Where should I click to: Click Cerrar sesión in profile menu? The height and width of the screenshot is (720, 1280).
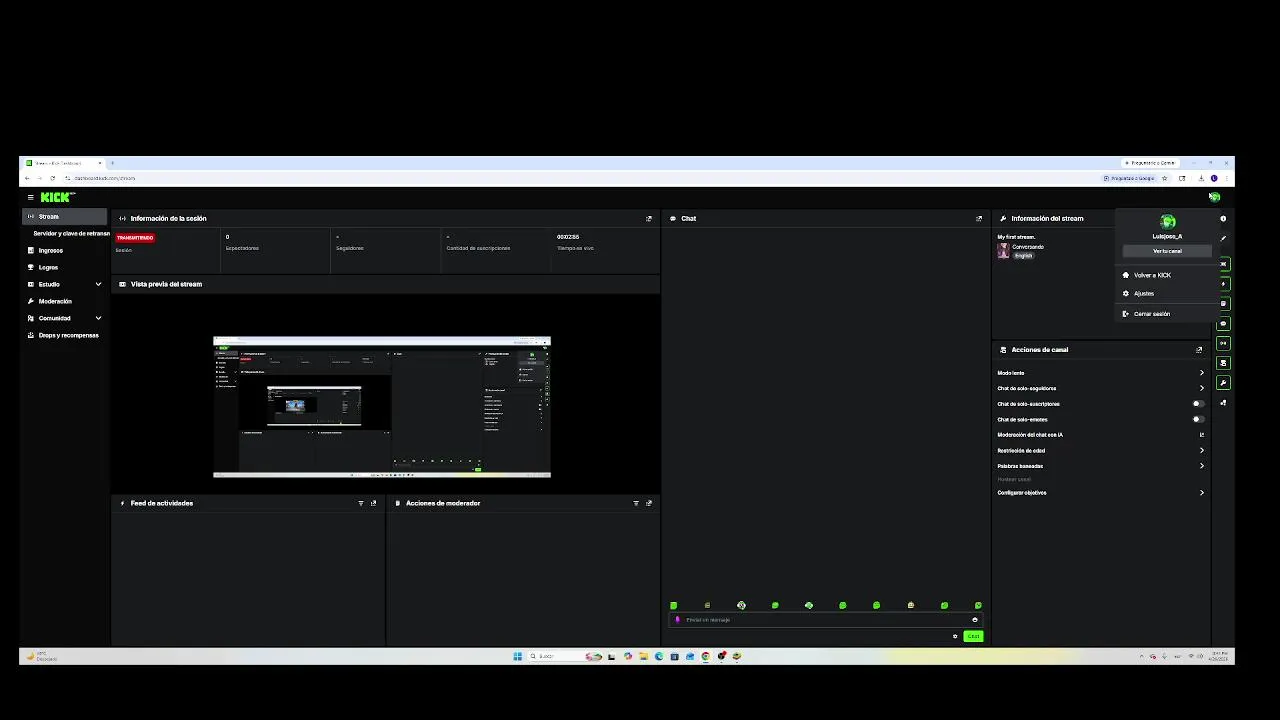[x=1152, y=314]
